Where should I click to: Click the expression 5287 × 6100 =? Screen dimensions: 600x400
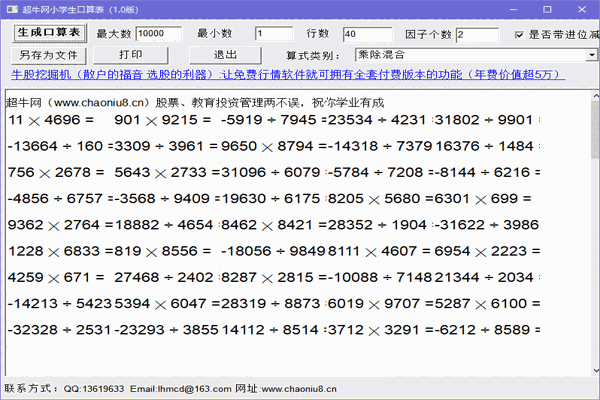(x=488, y=304)
